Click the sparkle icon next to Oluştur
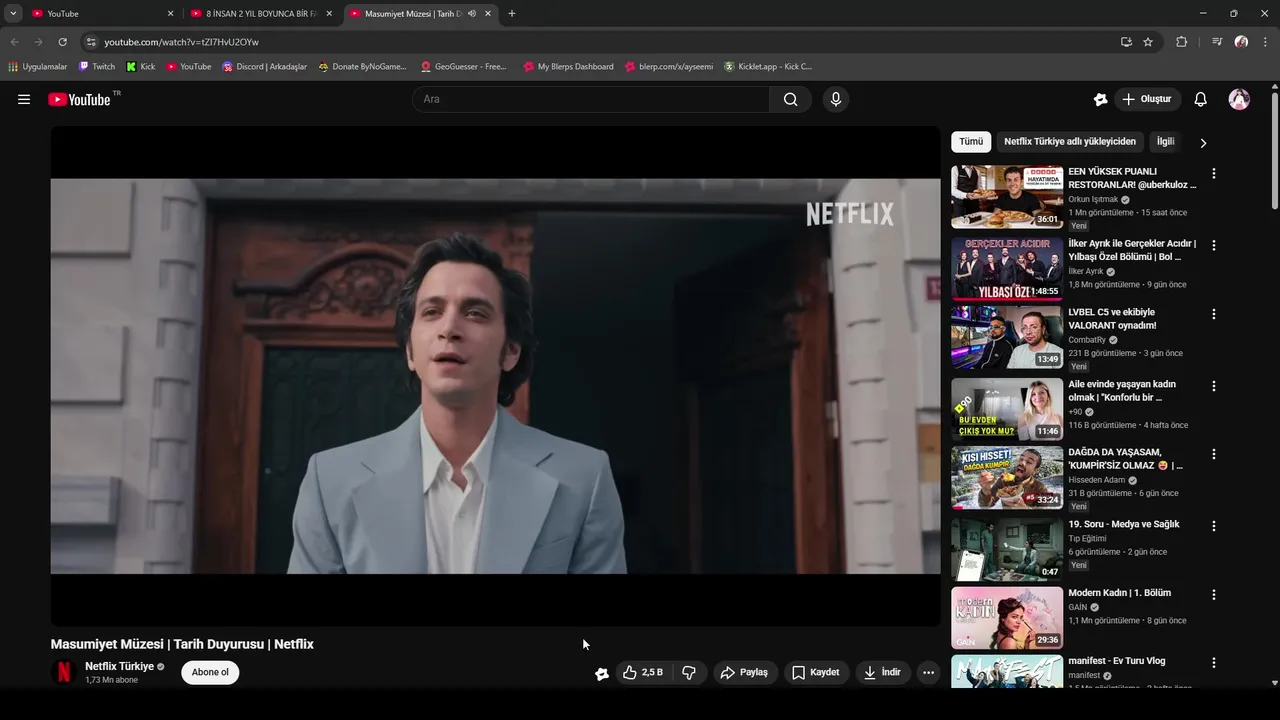The image size is (1280, 720). coord(1100,99)
